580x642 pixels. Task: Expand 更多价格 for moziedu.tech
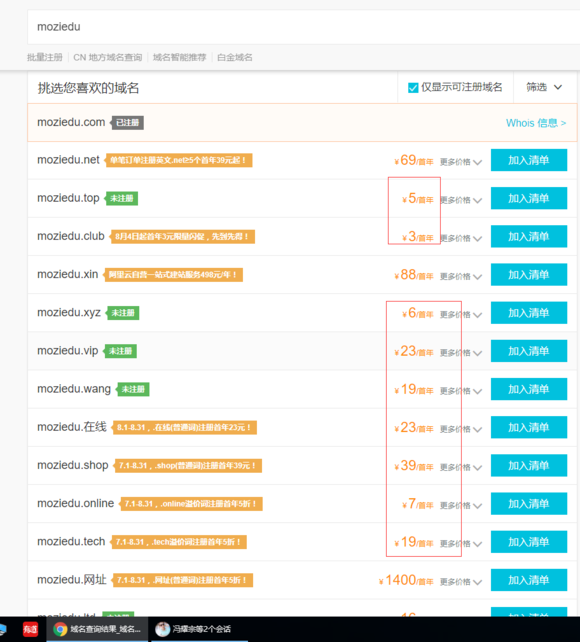click(461, 544)
